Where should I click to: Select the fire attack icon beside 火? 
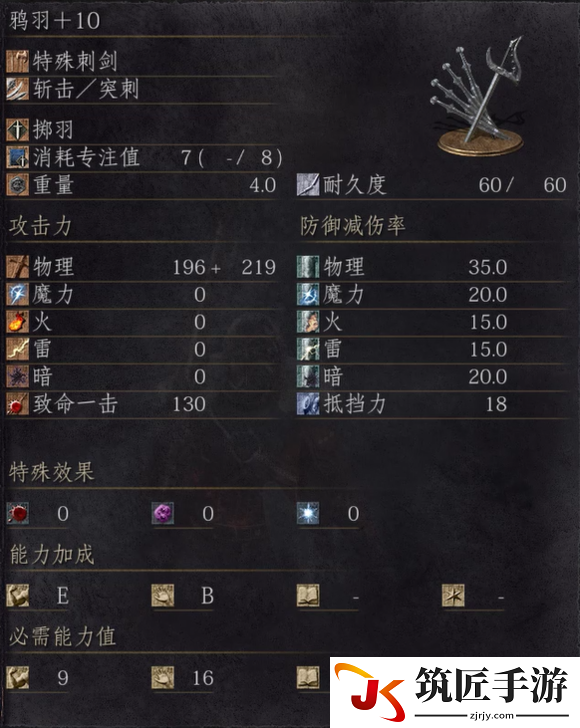click(18, 321)
